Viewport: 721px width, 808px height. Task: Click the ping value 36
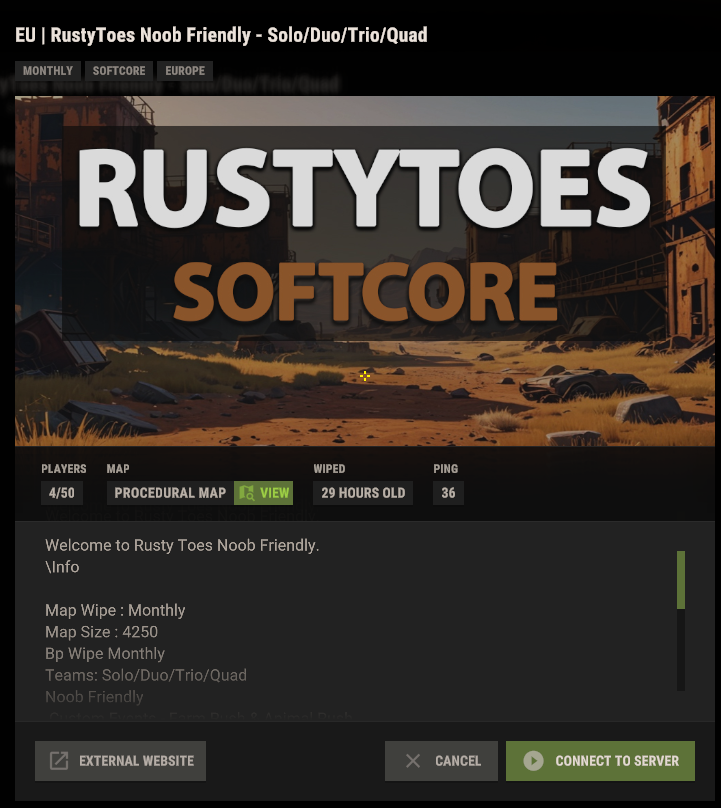tap(448, 493)
